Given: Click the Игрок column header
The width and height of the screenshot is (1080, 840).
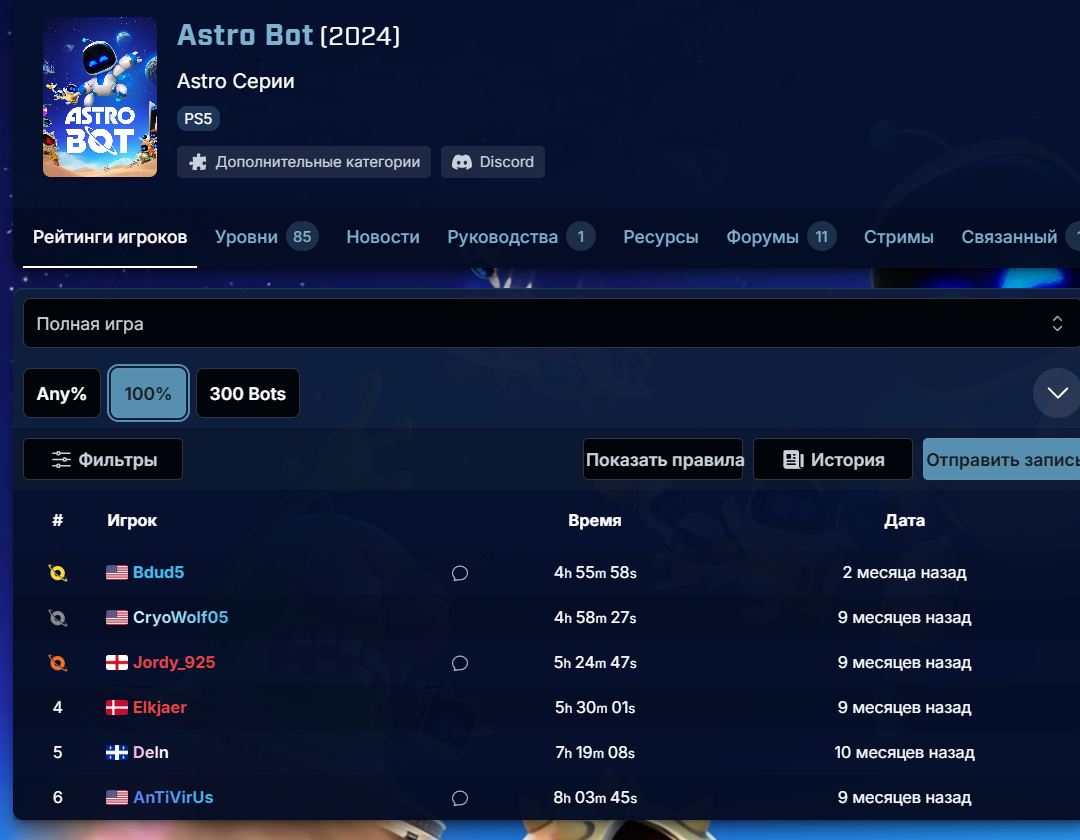Looking at the screenshot, I should pos(132,521).
